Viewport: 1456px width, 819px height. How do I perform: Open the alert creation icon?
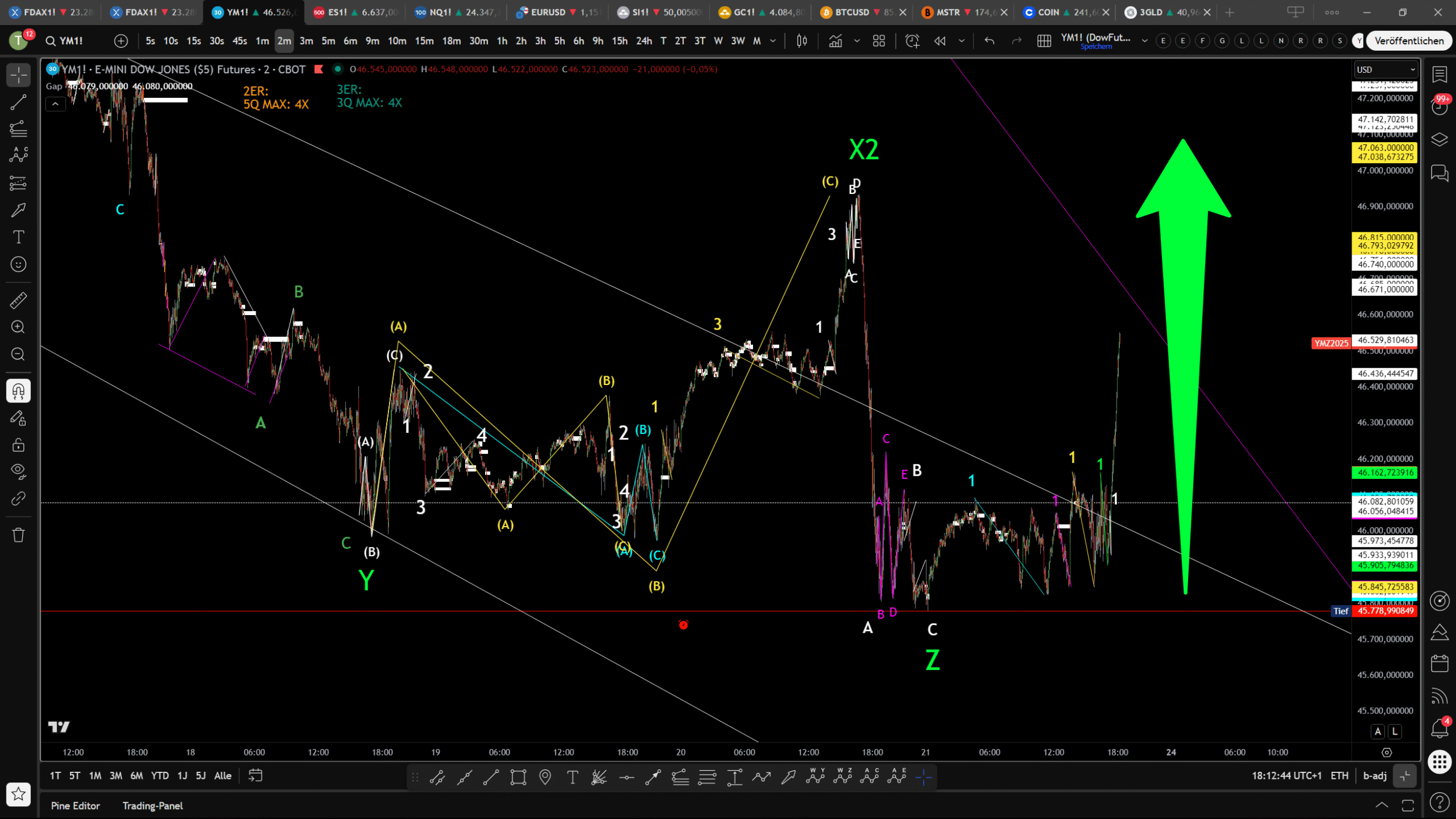click(912, 41)
